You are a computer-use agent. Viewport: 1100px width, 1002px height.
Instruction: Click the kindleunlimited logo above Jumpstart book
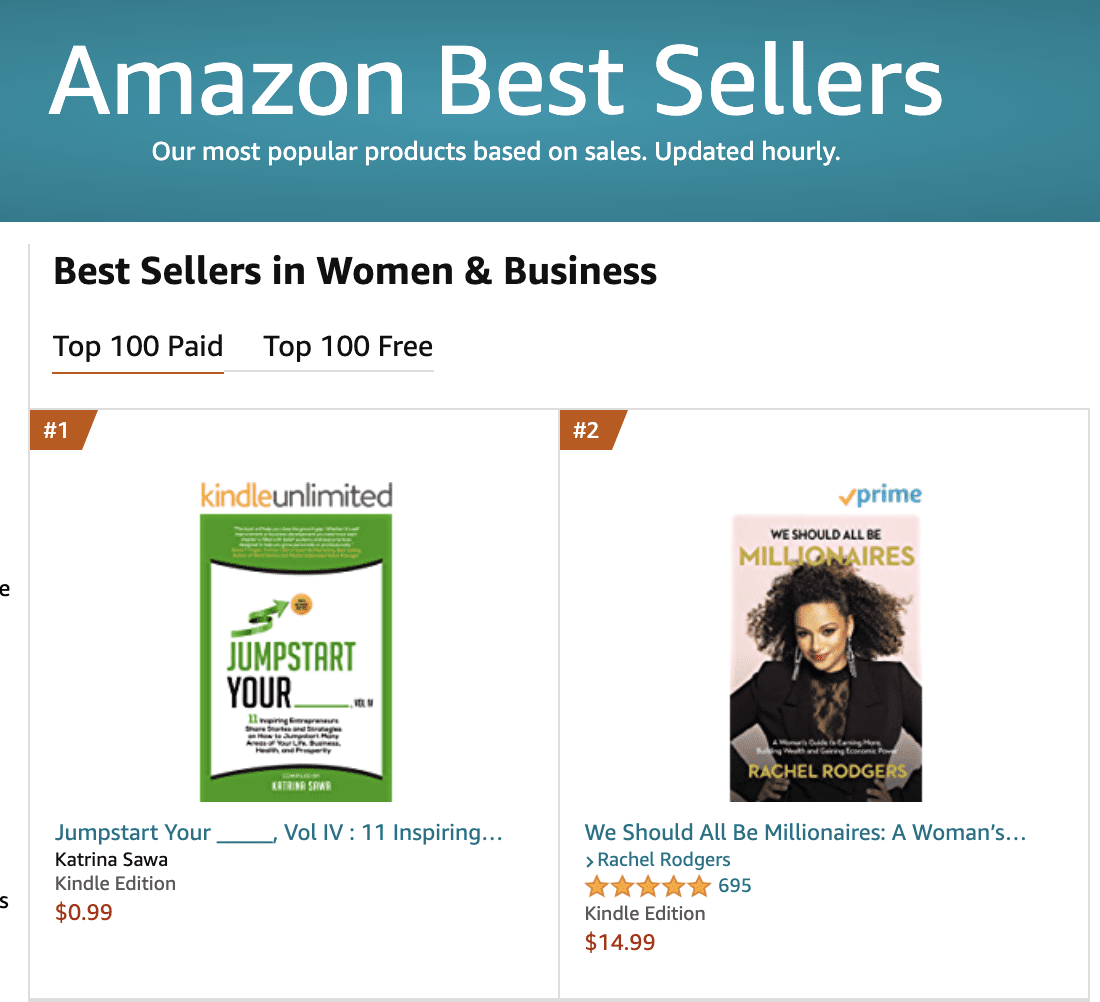click(296, 494)
